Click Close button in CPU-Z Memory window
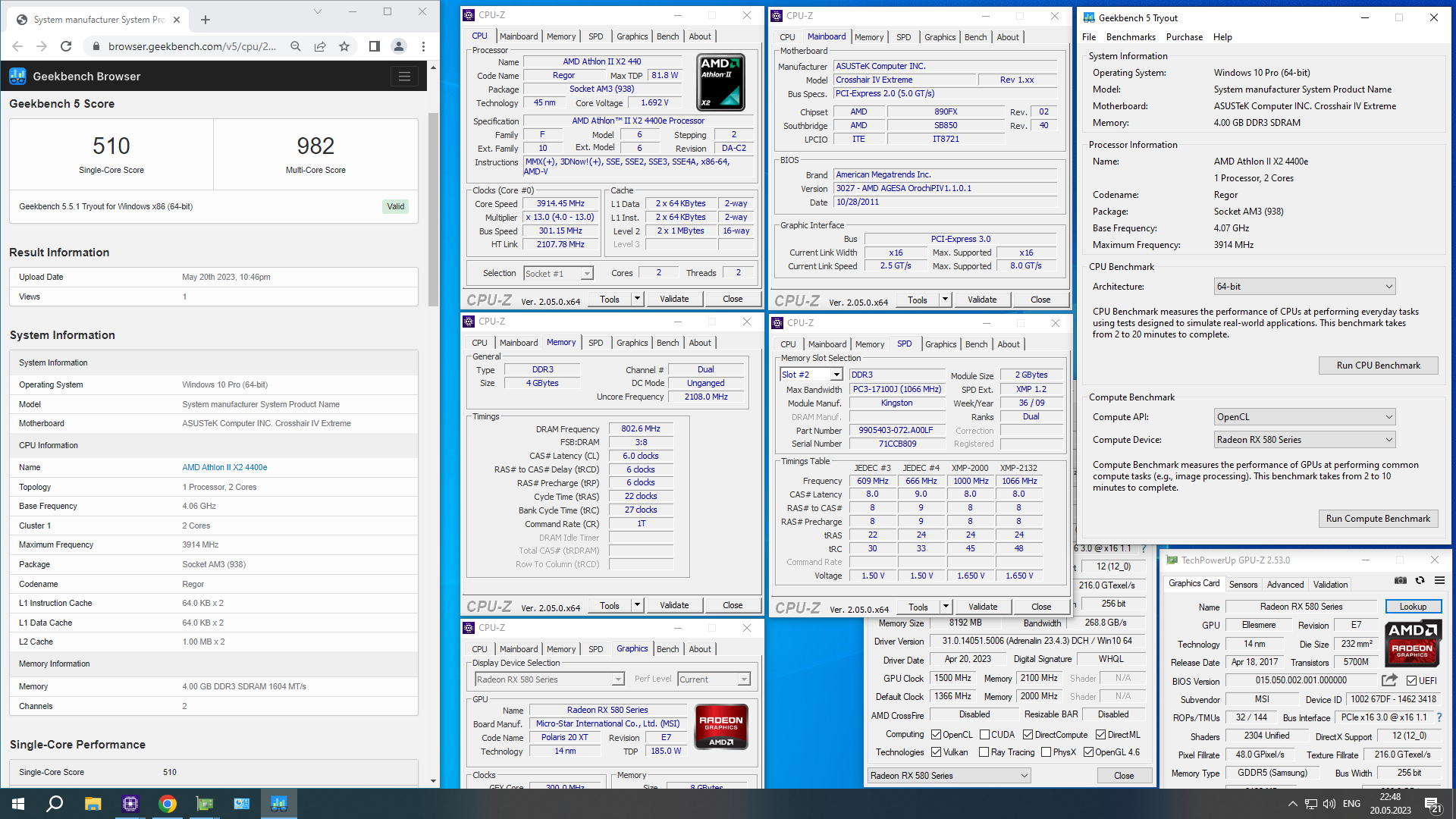The height and width of the screenshot is (819, 1456). point(733,605)
